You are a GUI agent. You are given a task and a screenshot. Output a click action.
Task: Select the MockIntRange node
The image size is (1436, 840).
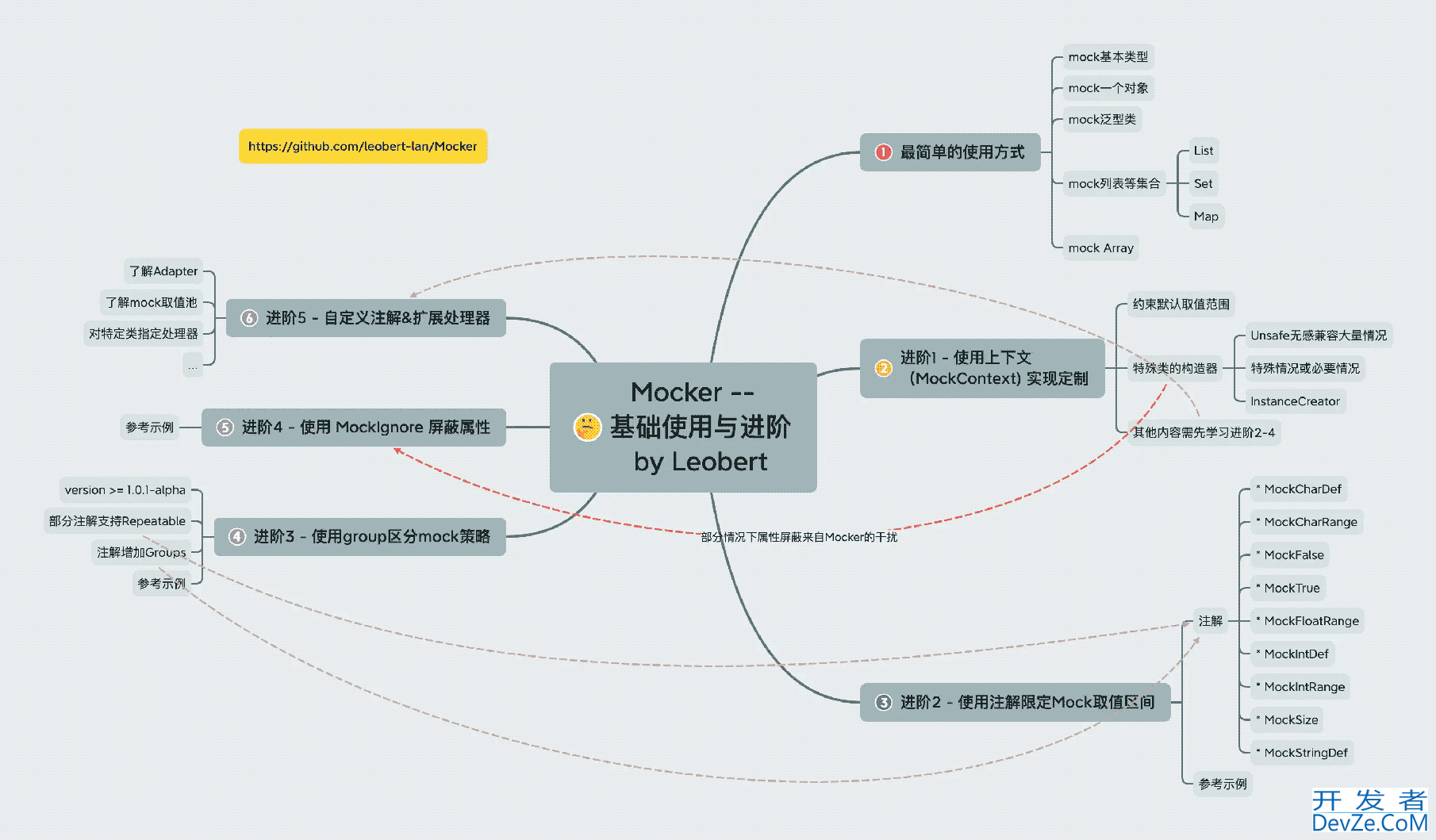1300,687
